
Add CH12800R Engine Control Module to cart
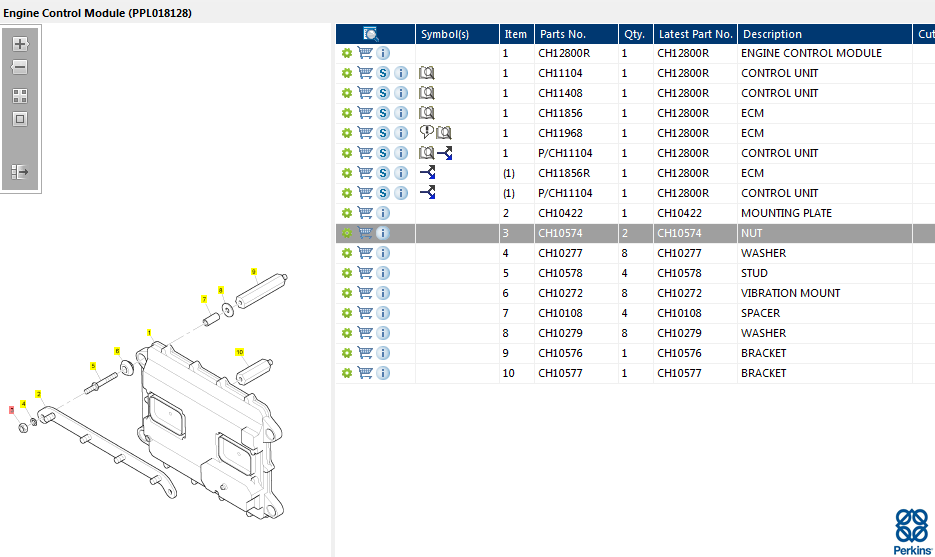[x=365, y=53]
